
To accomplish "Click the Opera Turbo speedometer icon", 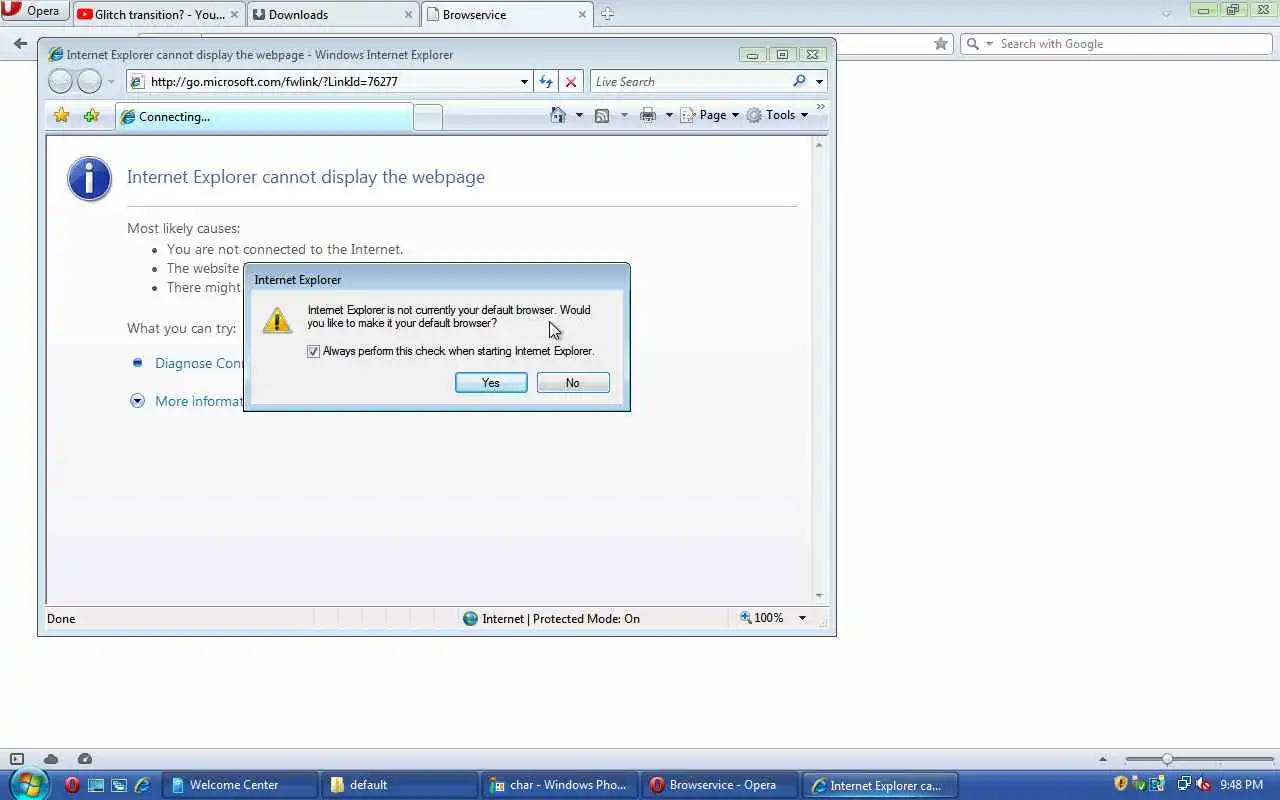I will pos(85,759).
